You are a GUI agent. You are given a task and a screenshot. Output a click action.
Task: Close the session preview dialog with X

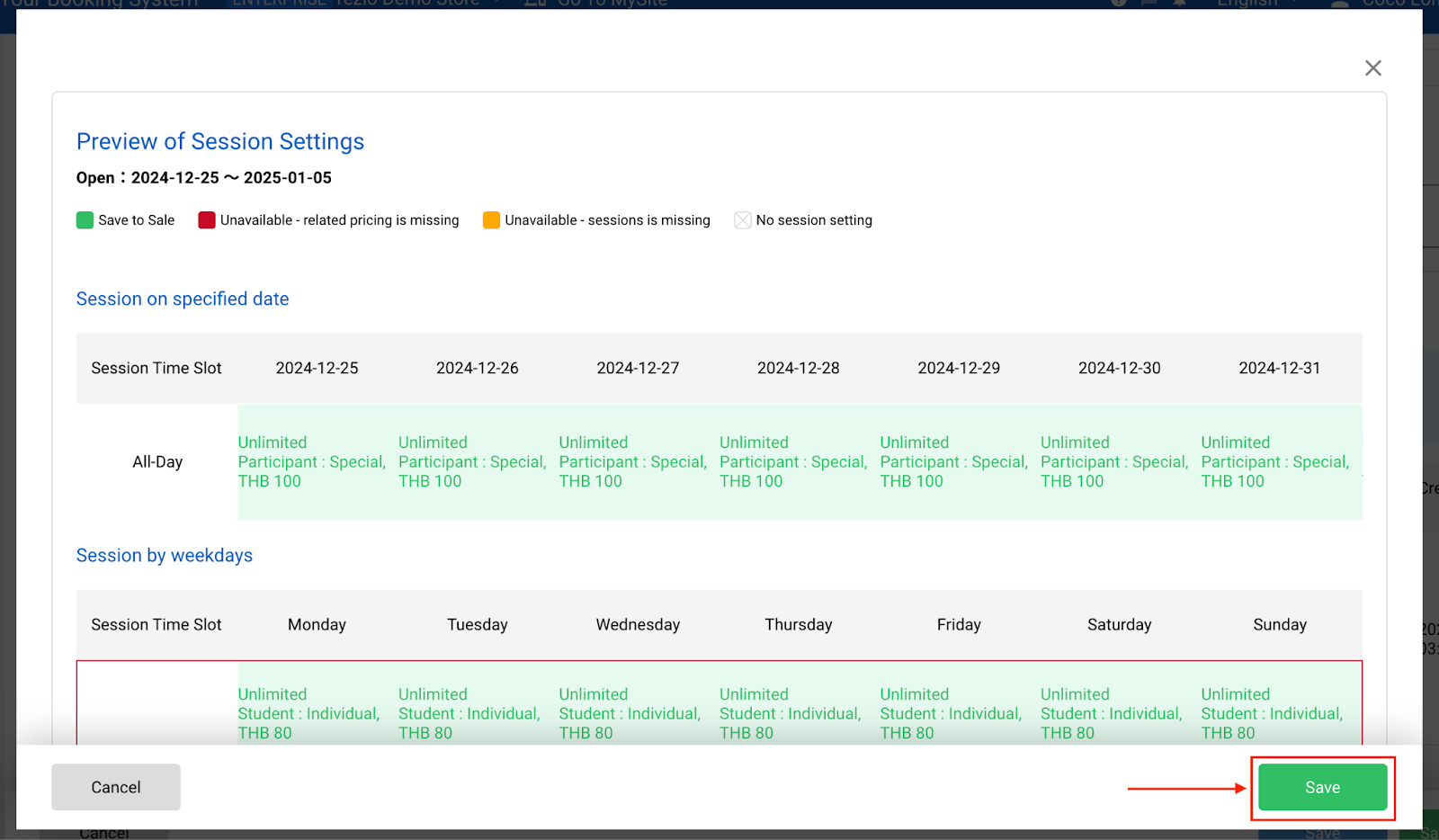(1372, 68)
